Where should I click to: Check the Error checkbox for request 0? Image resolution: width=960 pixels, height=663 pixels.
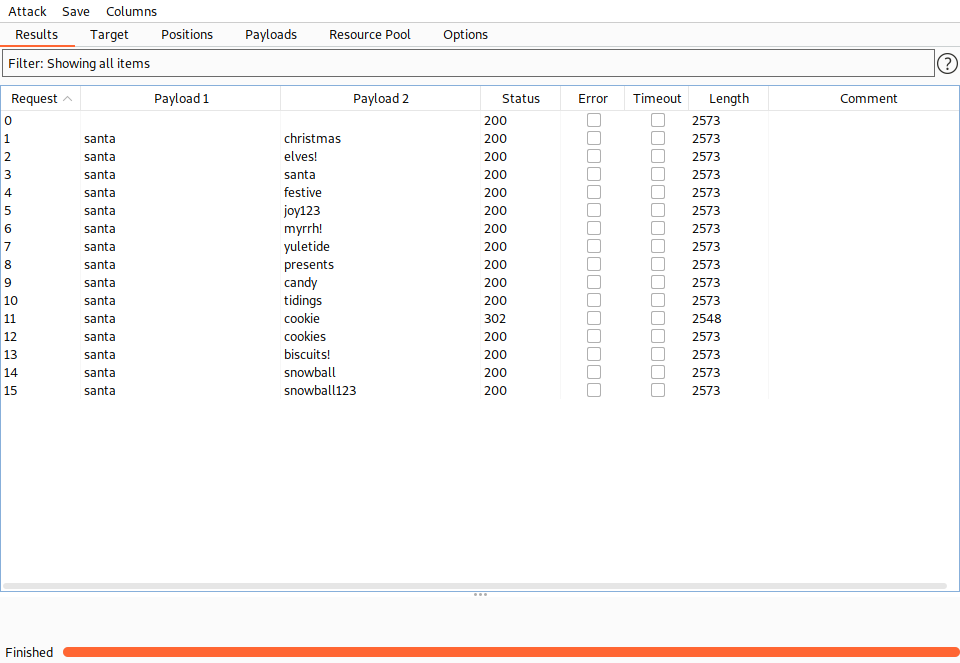tap(594, 120)
